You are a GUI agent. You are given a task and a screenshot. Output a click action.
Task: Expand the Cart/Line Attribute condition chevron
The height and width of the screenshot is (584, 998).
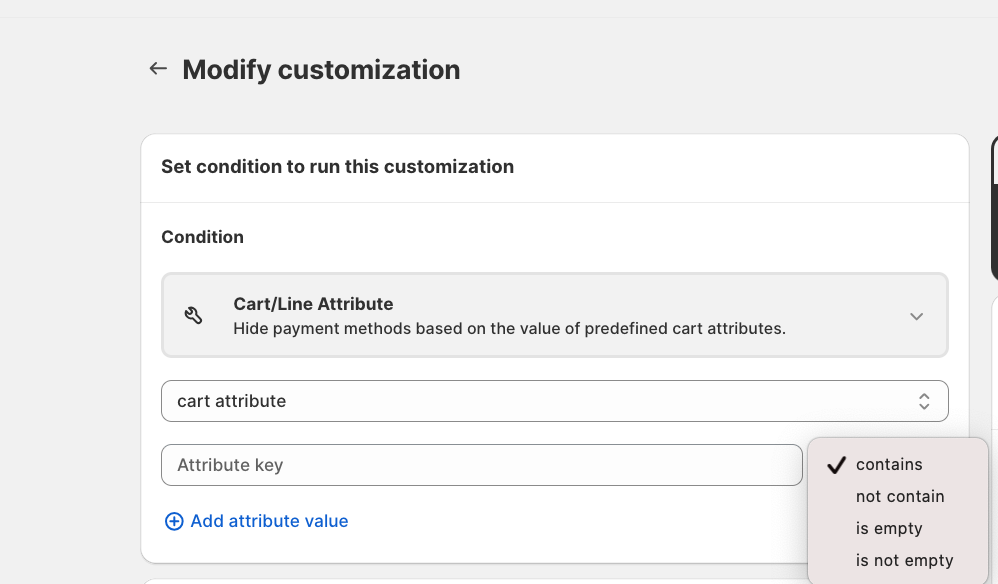click(x=916, y=316)
